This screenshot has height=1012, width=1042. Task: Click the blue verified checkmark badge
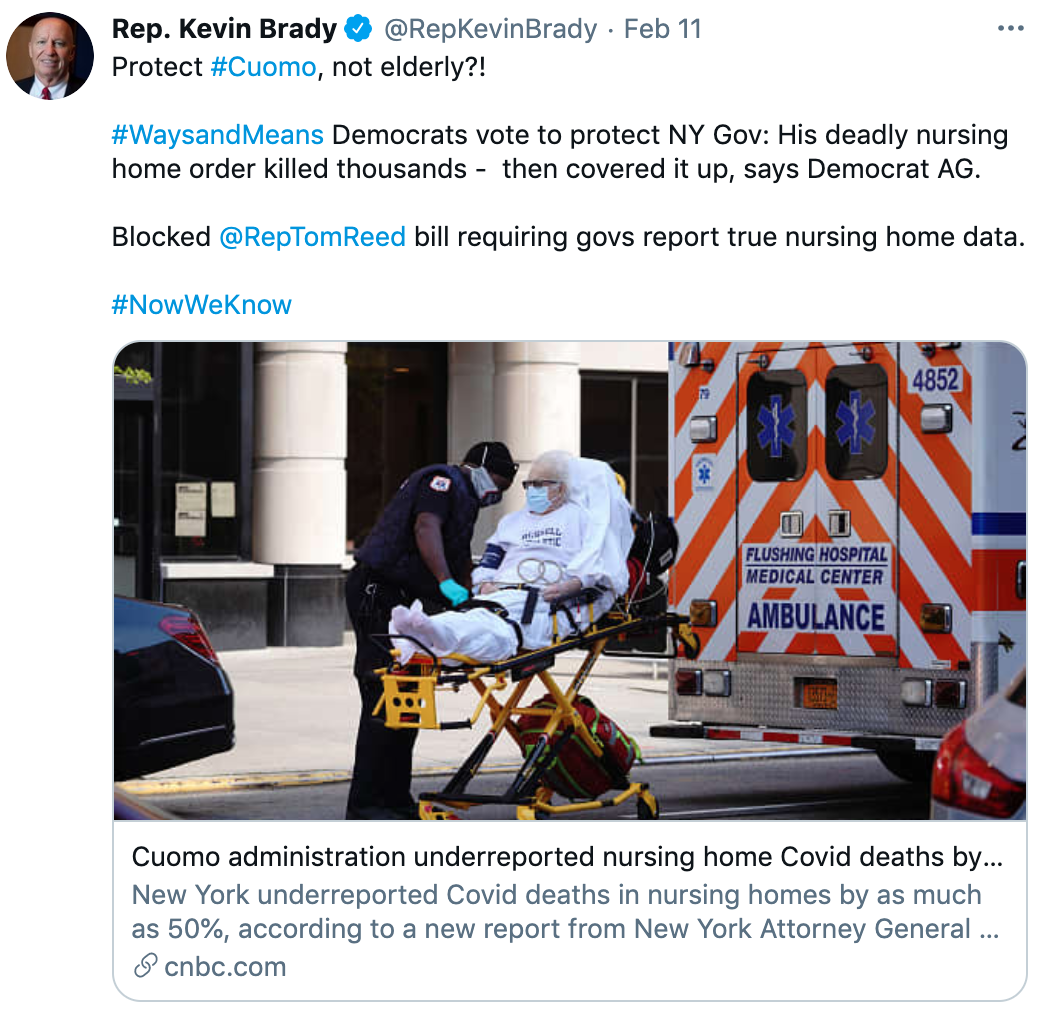359,29
